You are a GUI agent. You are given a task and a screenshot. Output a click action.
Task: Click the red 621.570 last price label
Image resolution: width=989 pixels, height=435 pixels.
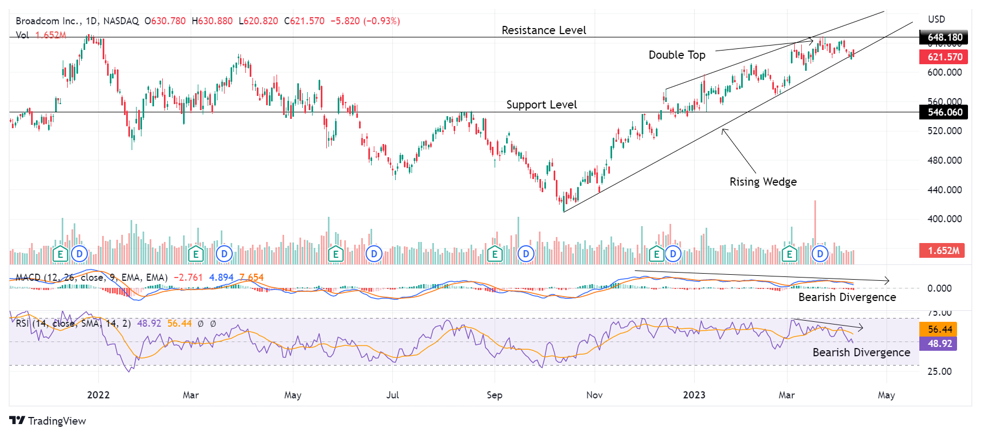pos(945,57)
